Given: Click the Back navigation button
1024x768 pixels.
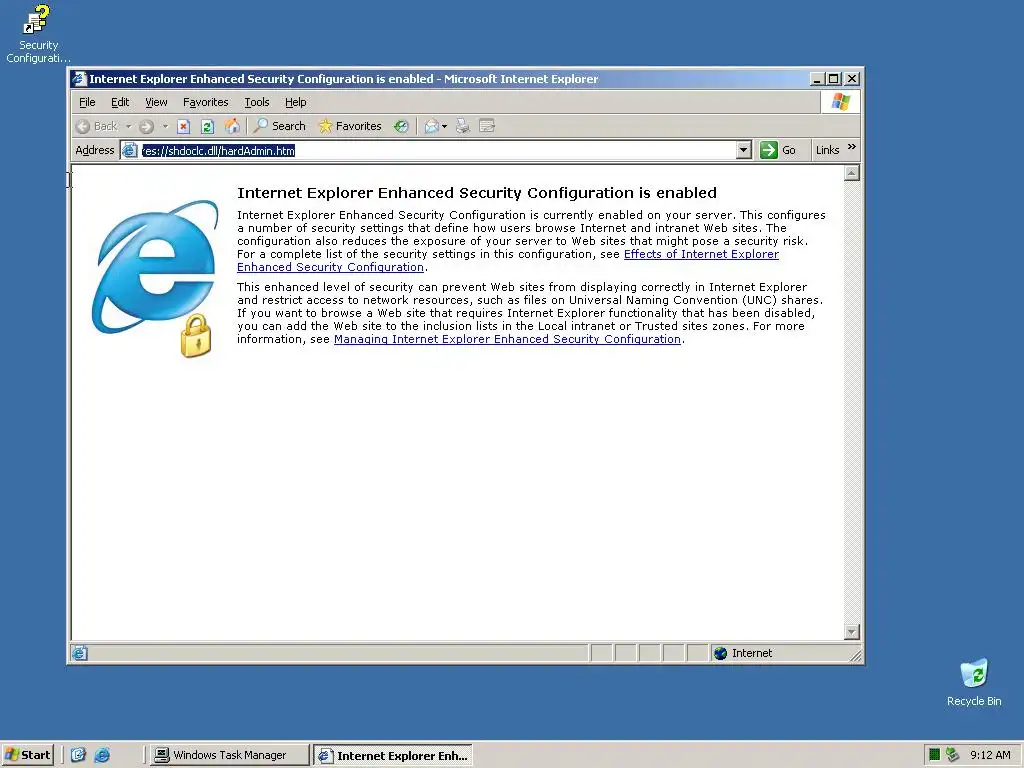Looking at the screenshot, I should [97, 126].
